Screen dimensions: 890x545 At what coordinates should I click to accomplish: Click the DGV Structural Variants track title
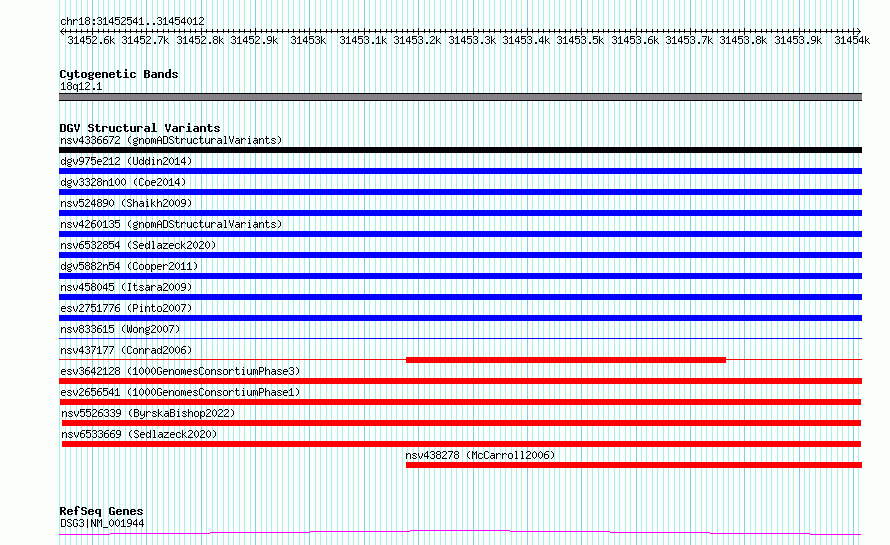coord(140,128)
